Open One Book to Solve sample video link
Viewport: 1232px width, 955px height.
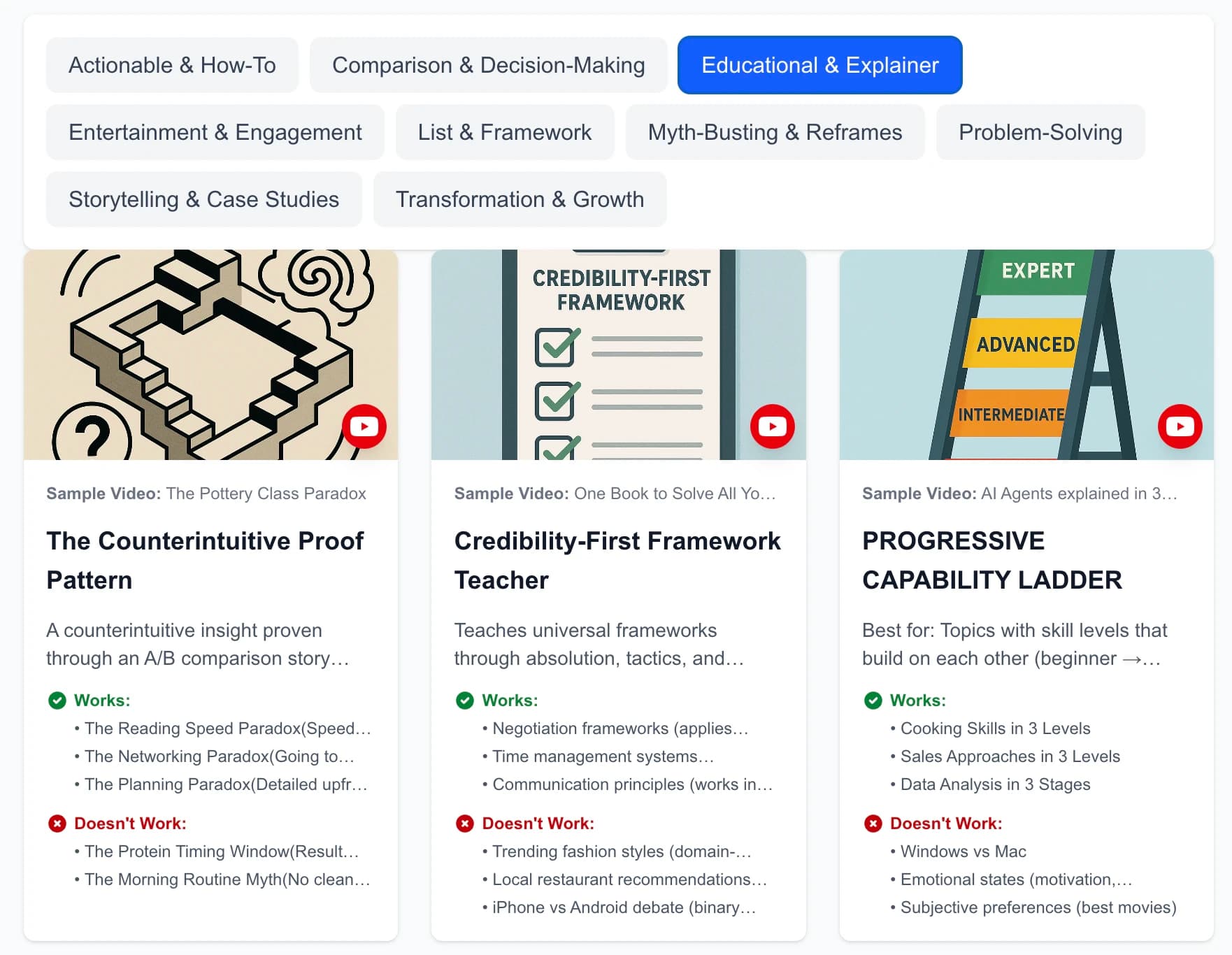point(674,494)
